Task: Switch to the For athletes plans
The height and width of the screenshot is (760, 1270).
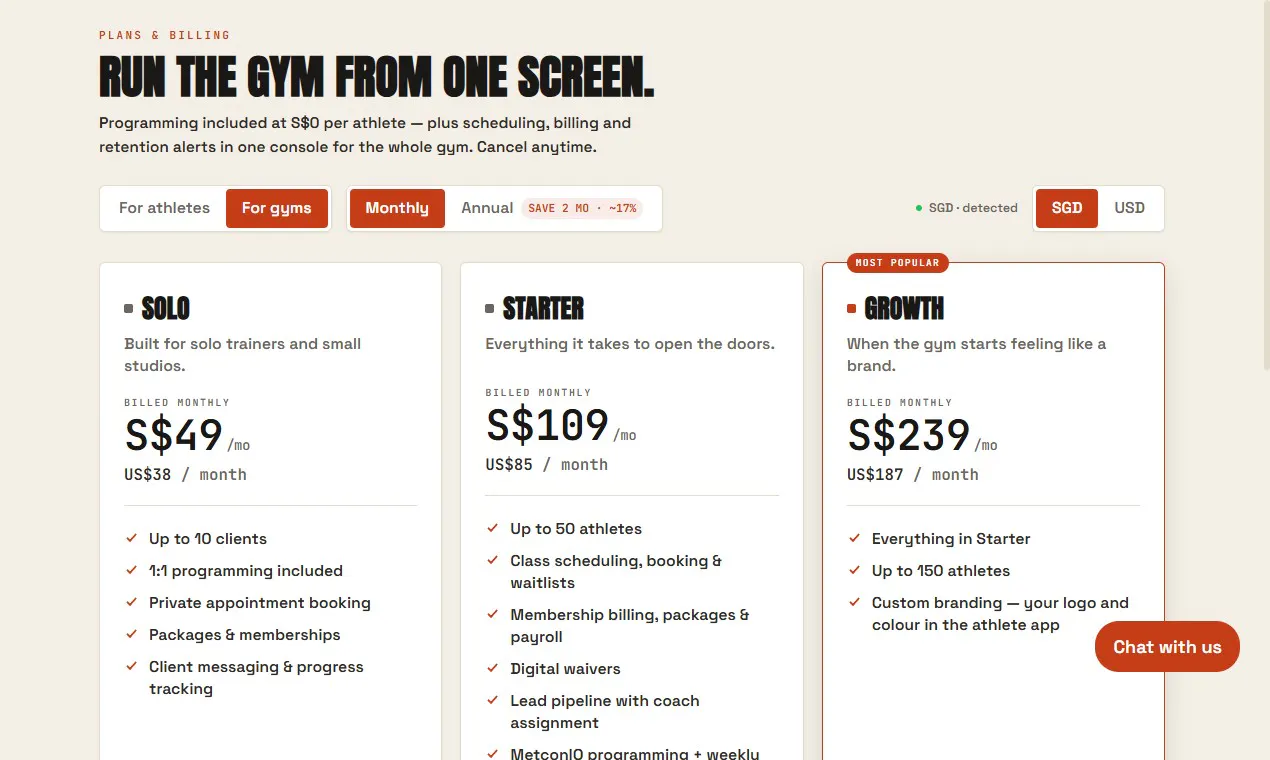Action: 164,208
